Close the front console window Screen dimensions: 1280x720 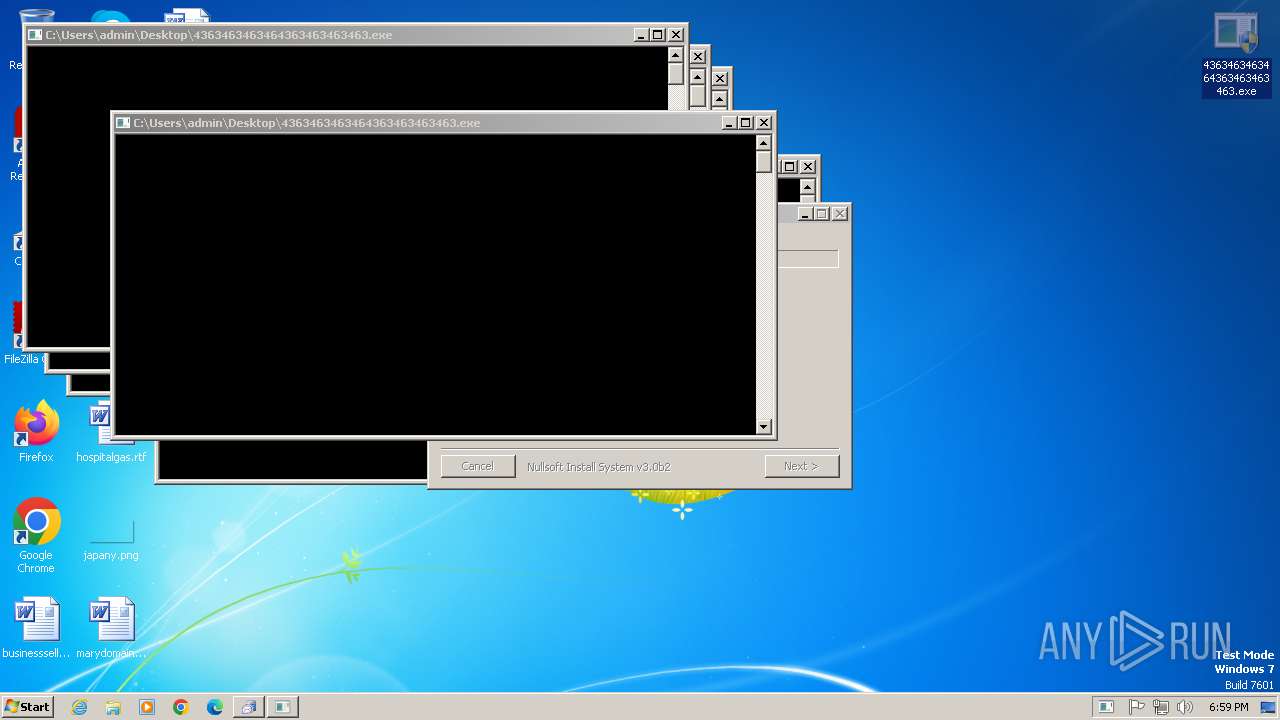[x=764, y=123]
